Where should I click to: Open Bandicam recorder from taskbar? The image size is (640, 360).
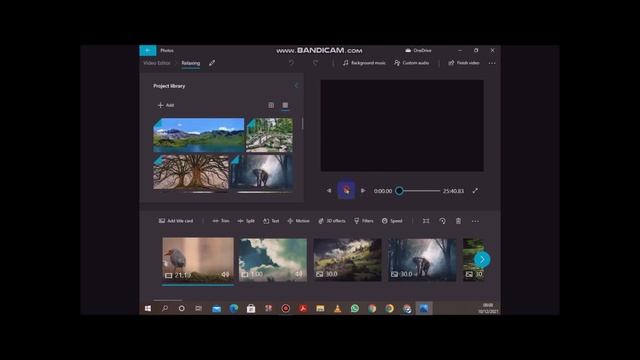[x=286, y=309]
